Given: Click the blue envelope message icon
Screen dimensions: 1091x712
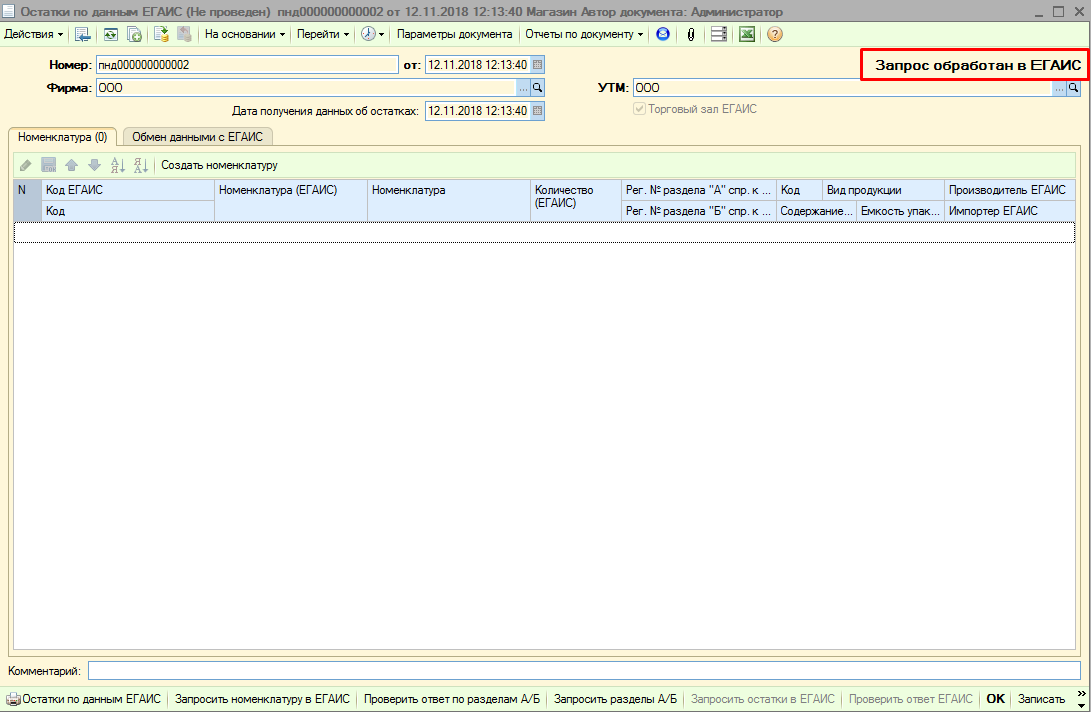Looking at the screenshot, I should coord(663,34).
